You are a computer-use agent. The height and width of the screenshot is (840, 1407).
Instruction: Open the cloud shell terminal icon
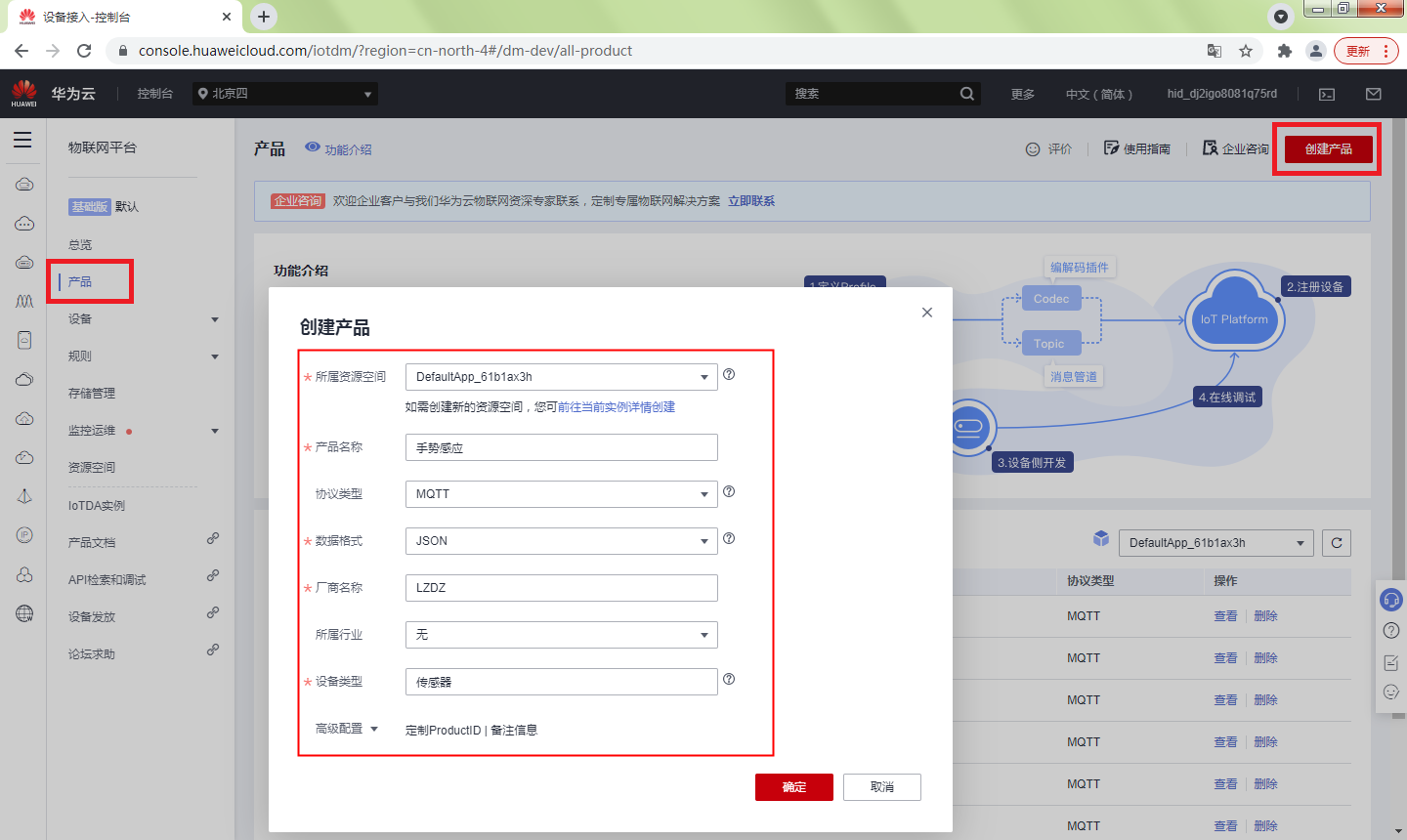[1327, 94]
